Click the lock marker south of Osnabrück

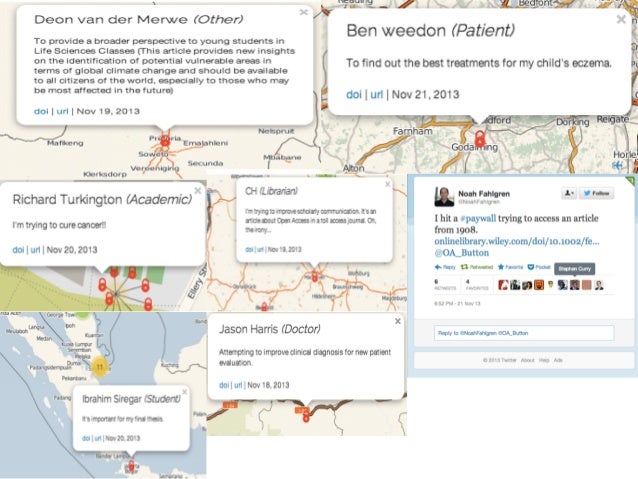click(x=264, y=306)
